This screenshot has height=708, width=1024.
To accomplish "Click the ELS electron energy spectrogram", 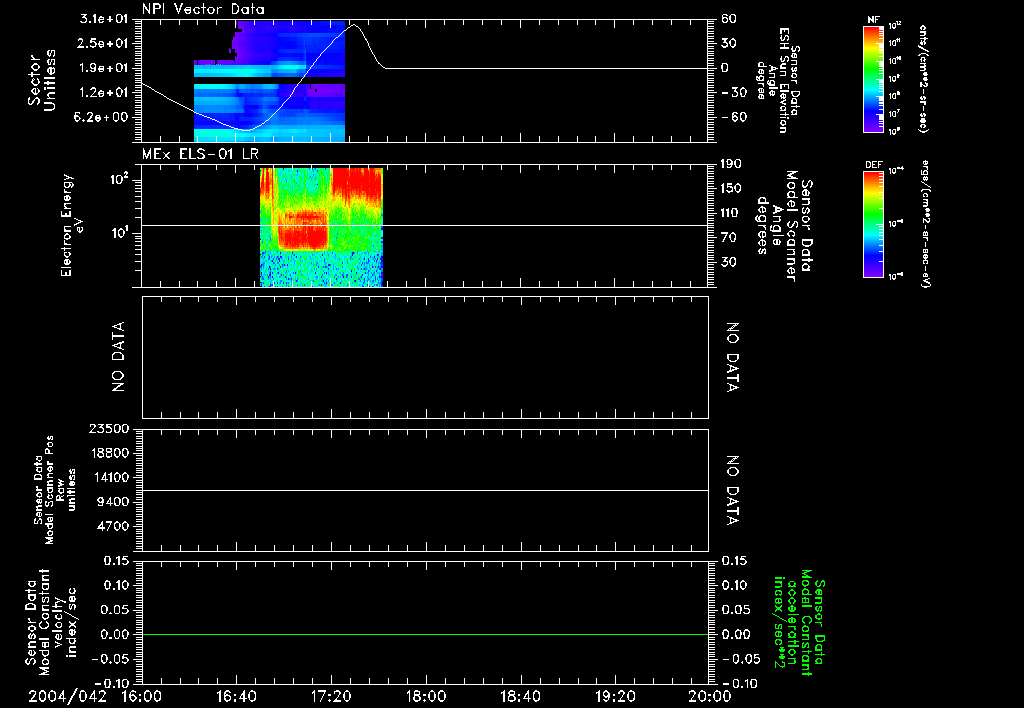I will 321,227.
